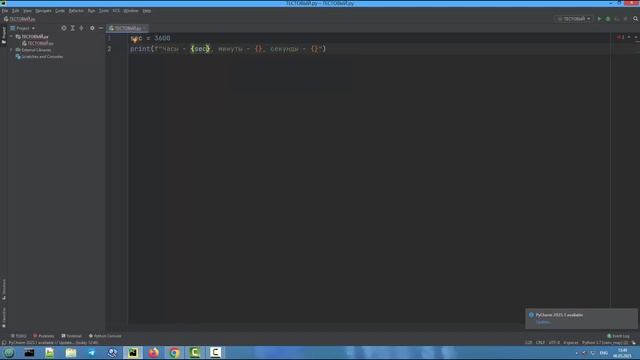Open the TODO tool window
The height and width of the screenshot is (360, 640).
tap(19, 336)
